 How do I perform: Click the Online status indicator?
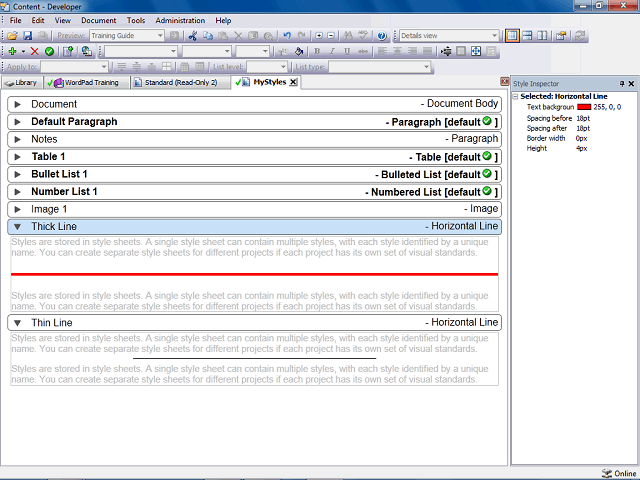pos(619,473)
